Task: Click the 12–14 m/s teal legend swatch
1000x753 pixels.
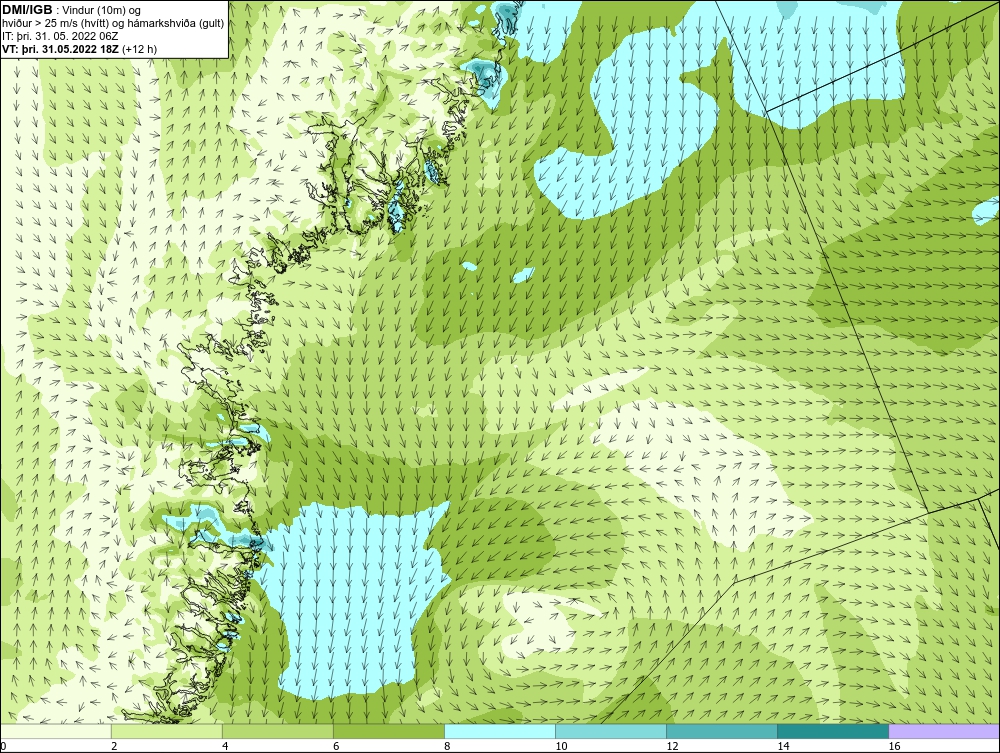Action: (x=722, y=731)
